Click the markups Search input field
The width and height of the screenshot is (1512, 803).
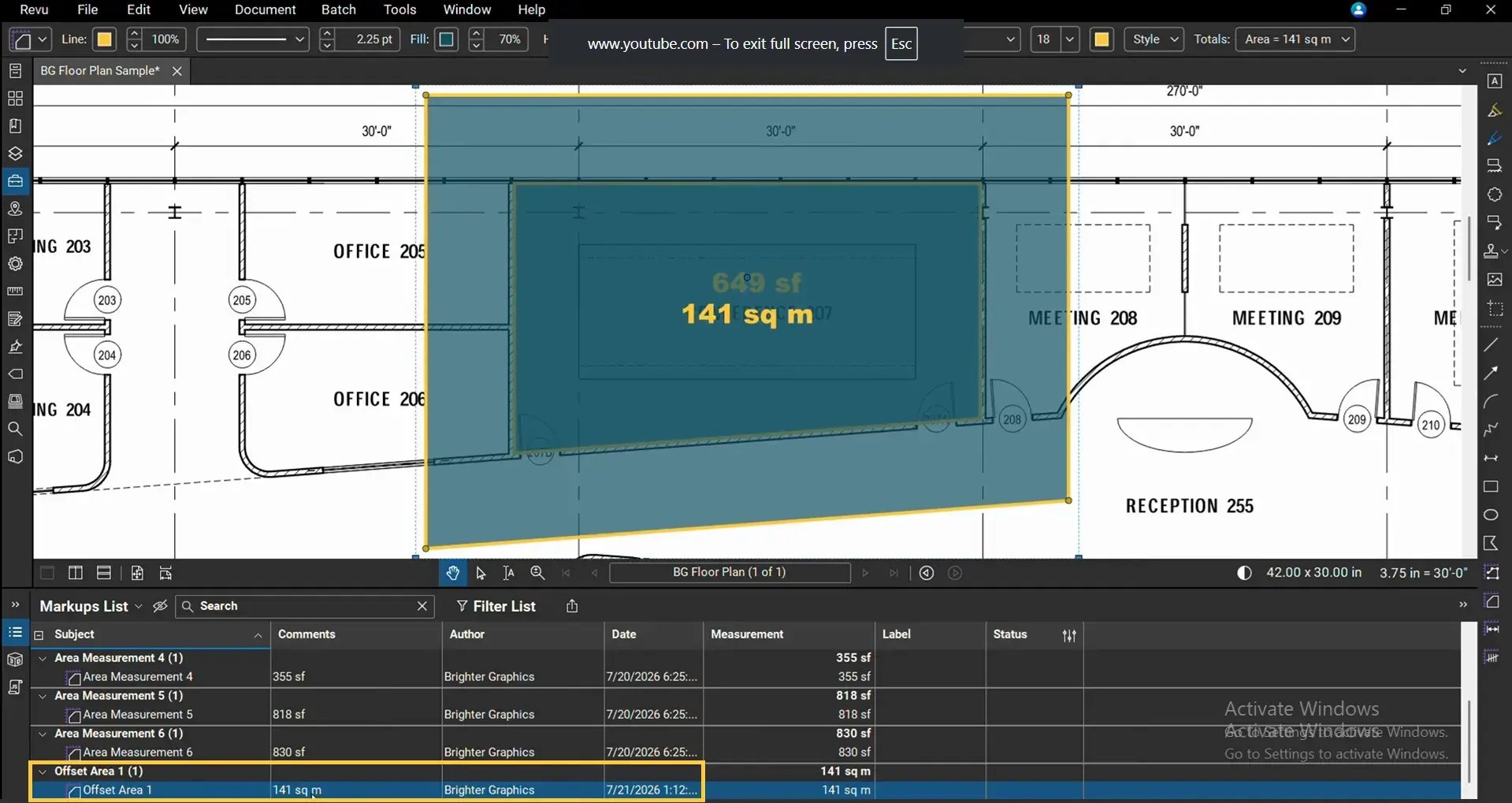[303, 606]
